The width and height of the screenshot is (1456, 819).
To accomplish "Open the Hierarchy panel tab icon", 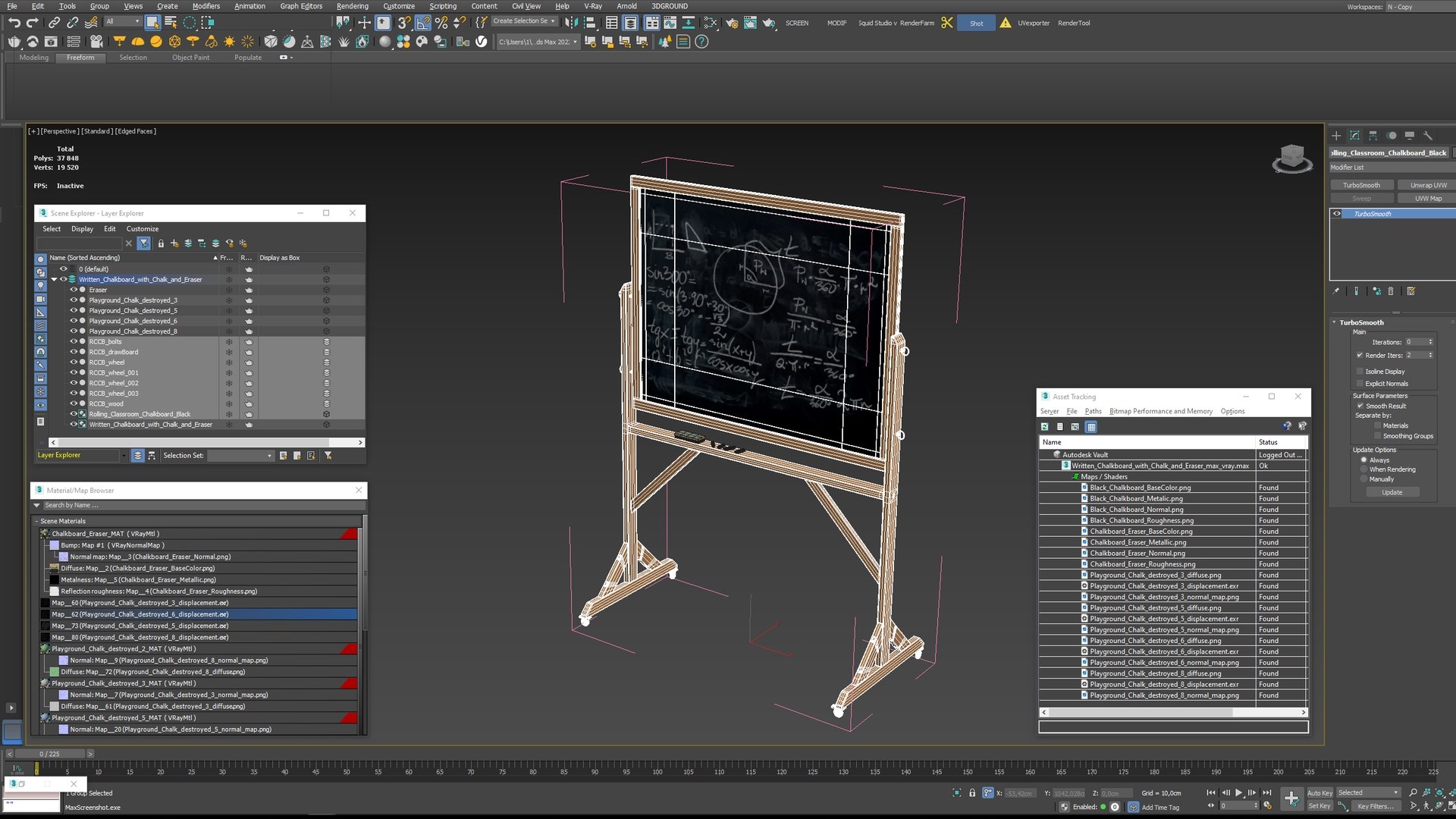I will (x=1373, y=136).
